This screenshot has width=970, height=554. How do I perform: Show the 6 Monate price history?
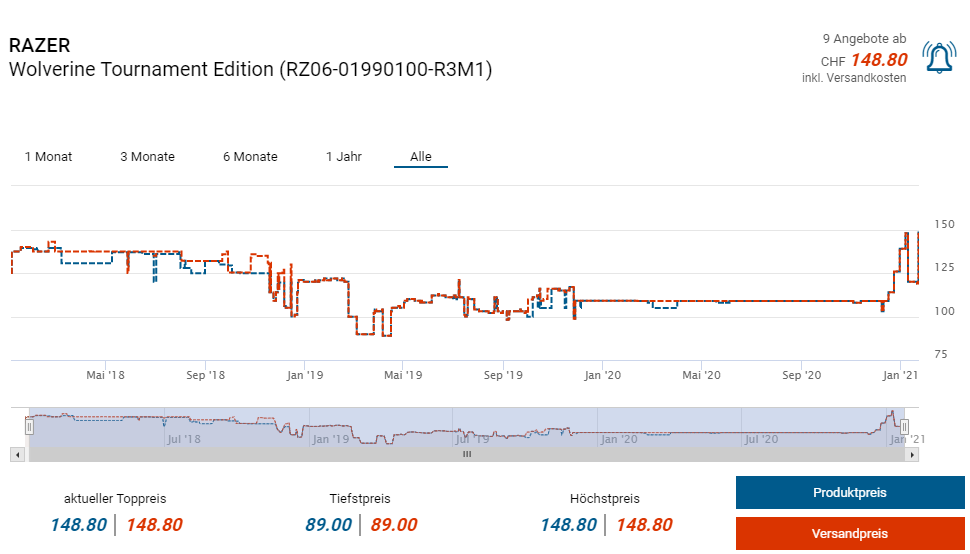coord(250,157)
